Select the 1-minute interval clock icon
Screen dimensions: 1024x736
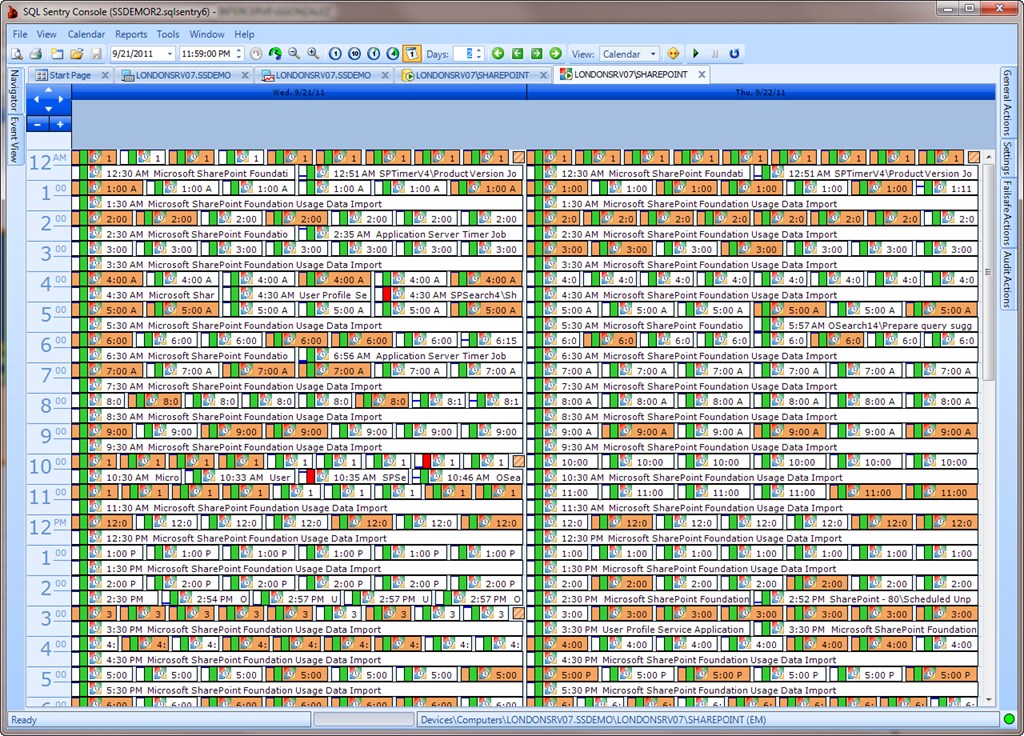pyautogui.click(x=335, y=54)
